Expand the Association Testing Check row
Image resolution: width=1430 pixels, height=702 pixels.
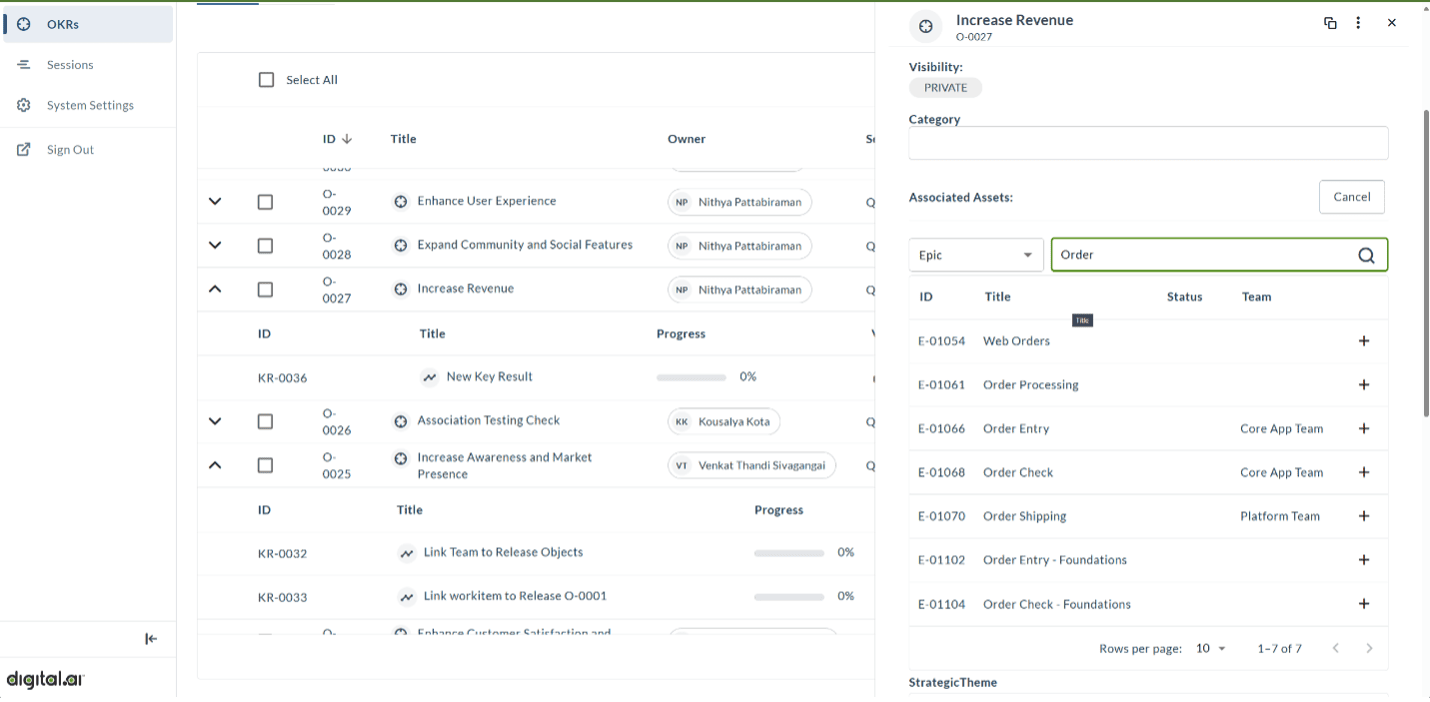215,422
